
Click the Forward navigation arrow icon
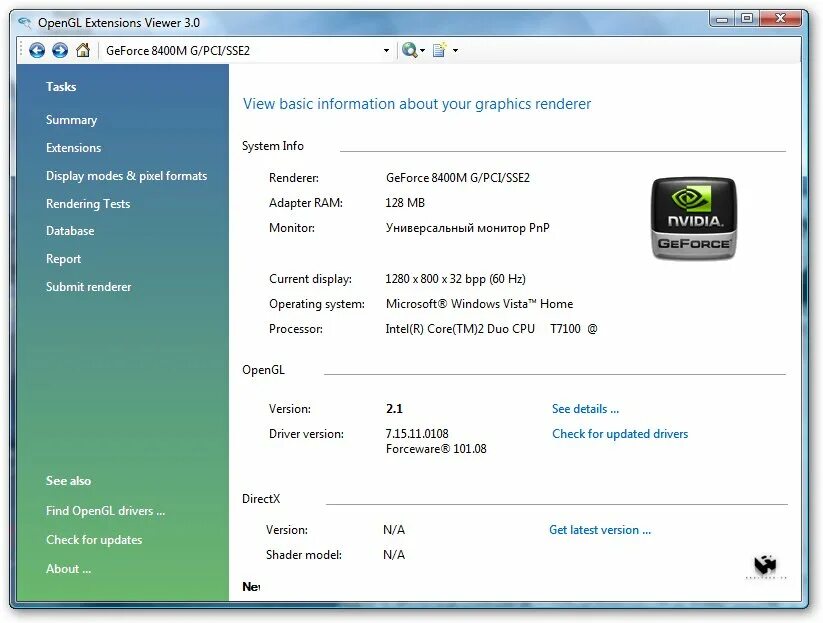[60, 50]
